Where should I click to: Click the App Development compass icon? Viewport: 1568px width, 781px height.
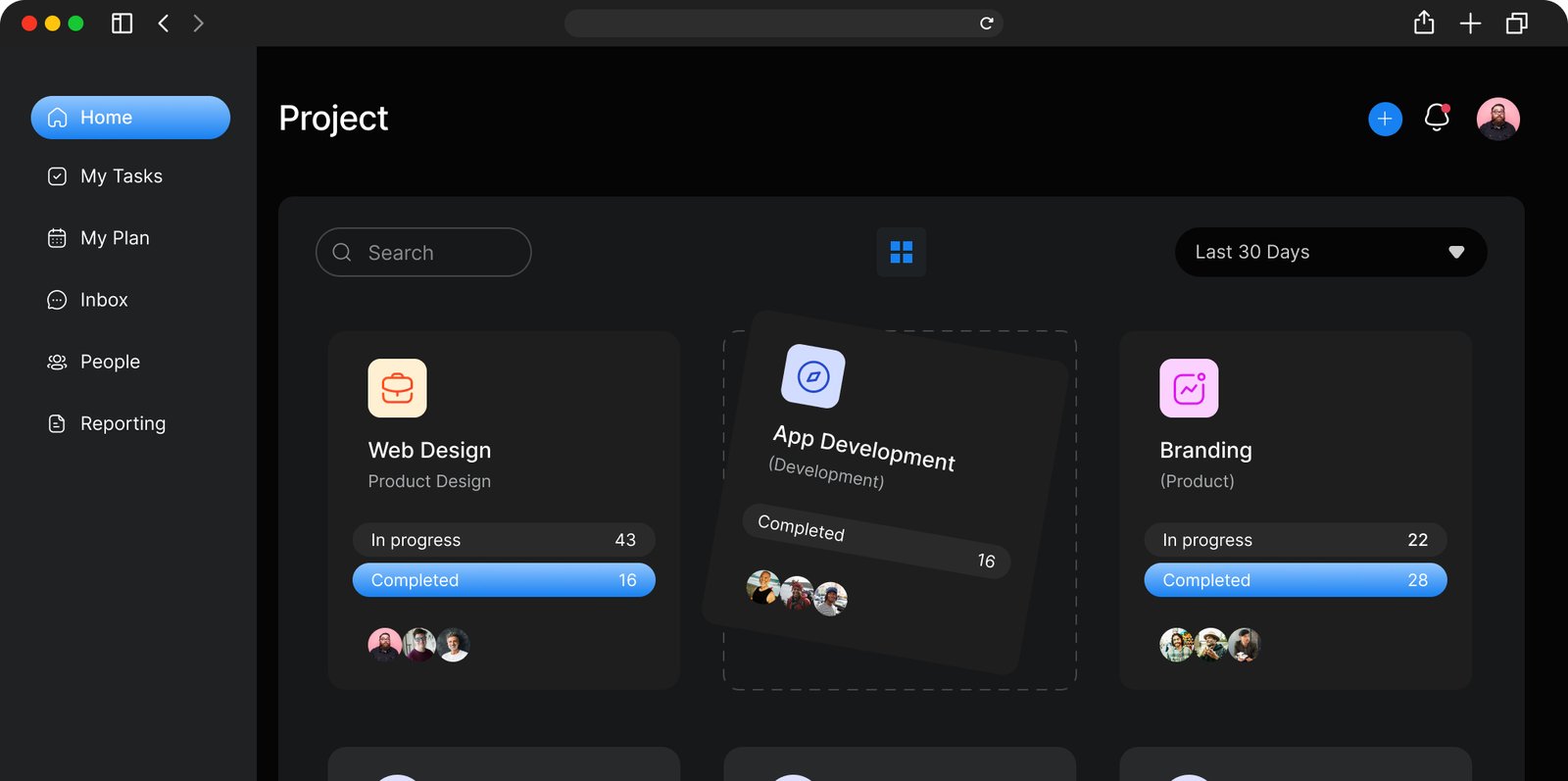pos(812,376)
